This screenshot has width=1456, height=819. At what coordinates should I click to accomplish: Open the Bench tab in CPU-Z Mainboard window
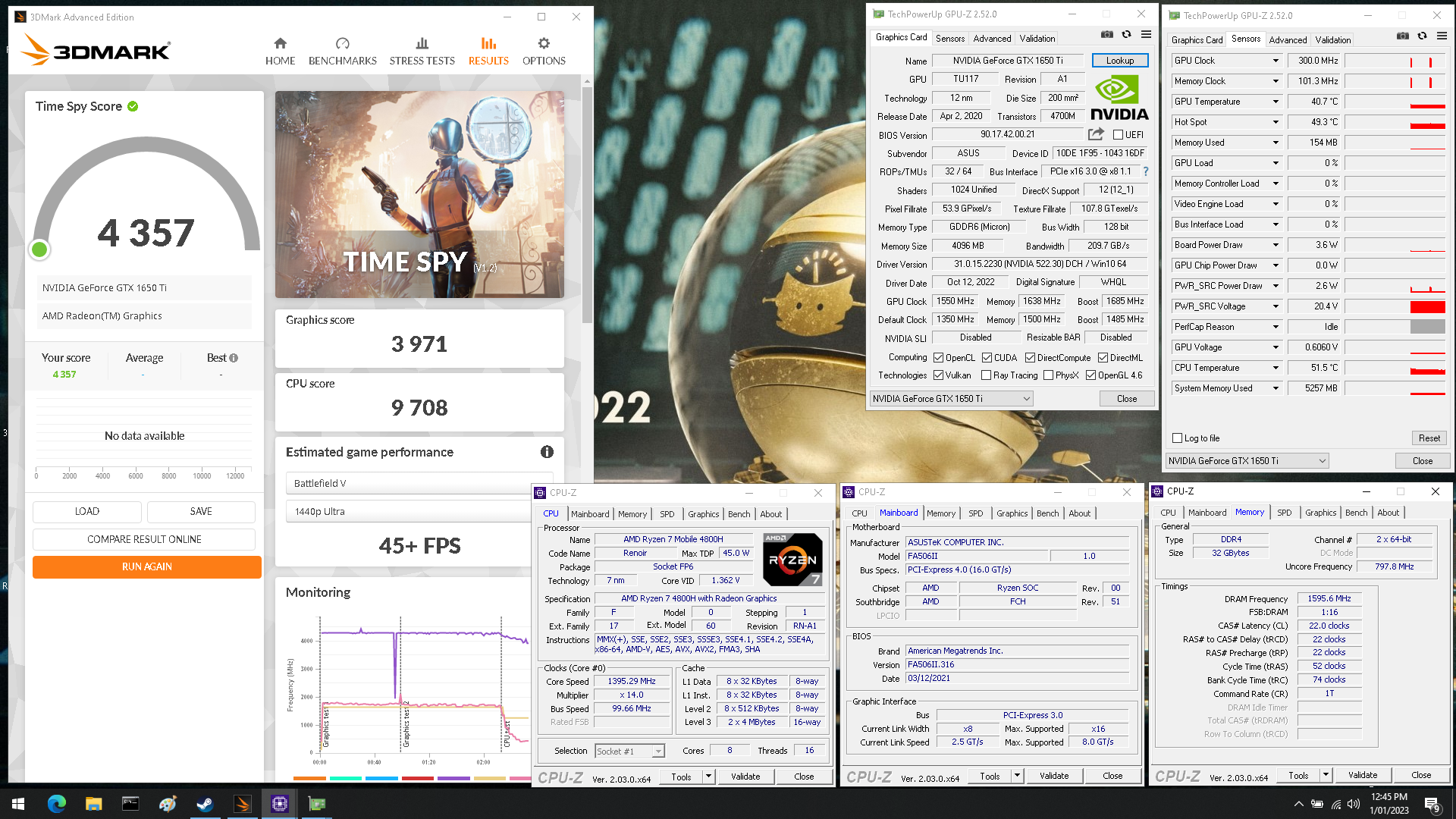point(1047,513)
